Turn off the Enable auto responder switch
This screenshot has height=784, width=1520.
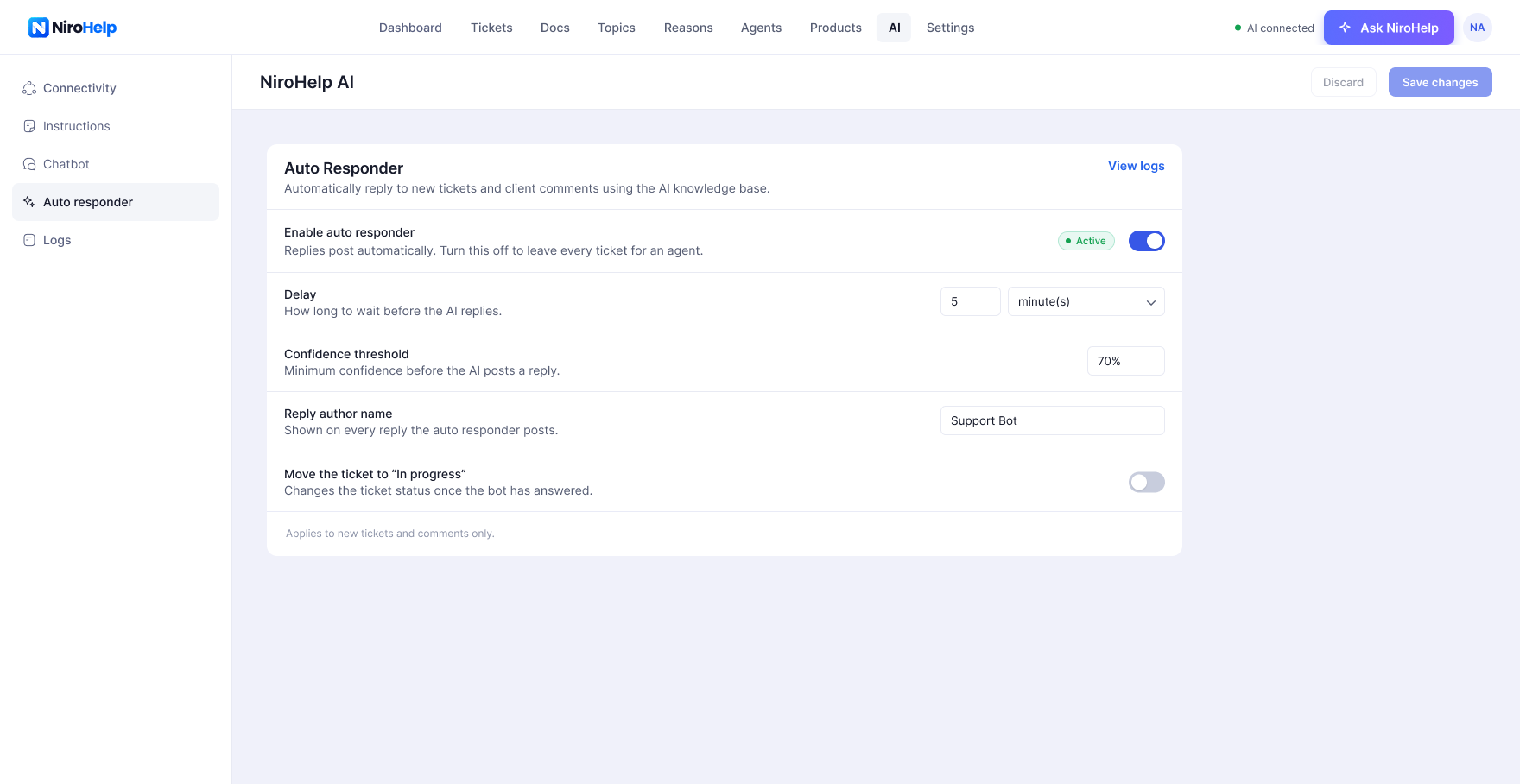(x=1147, y=241)
